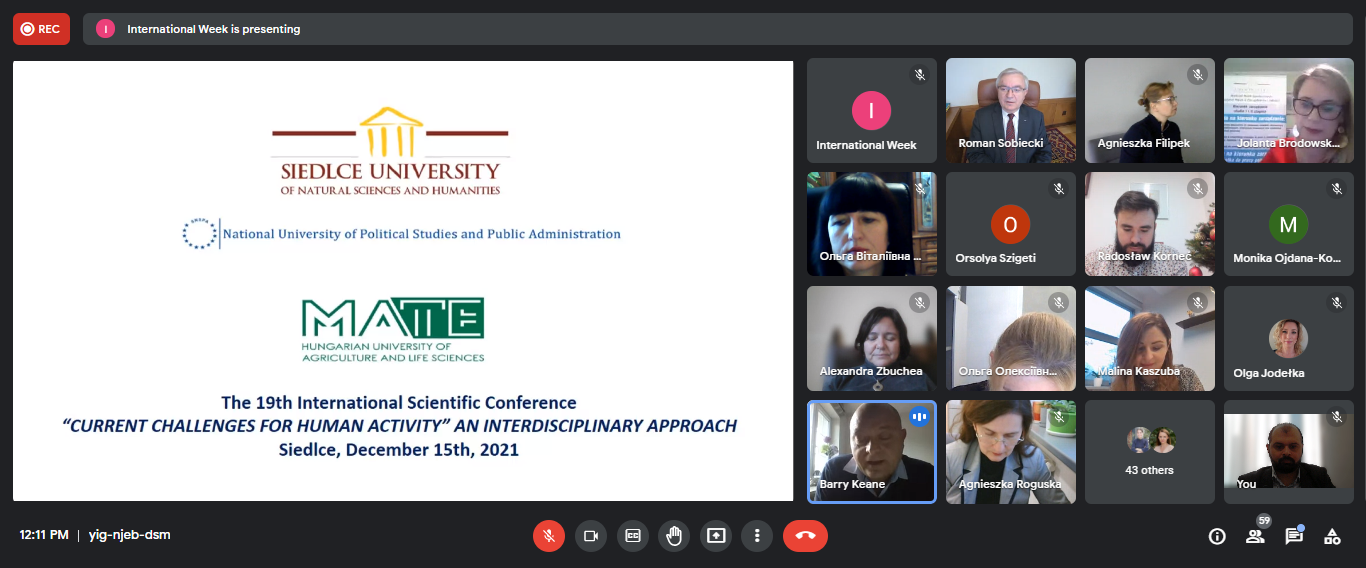Select your own video tile labeled You

point(1289,452)
